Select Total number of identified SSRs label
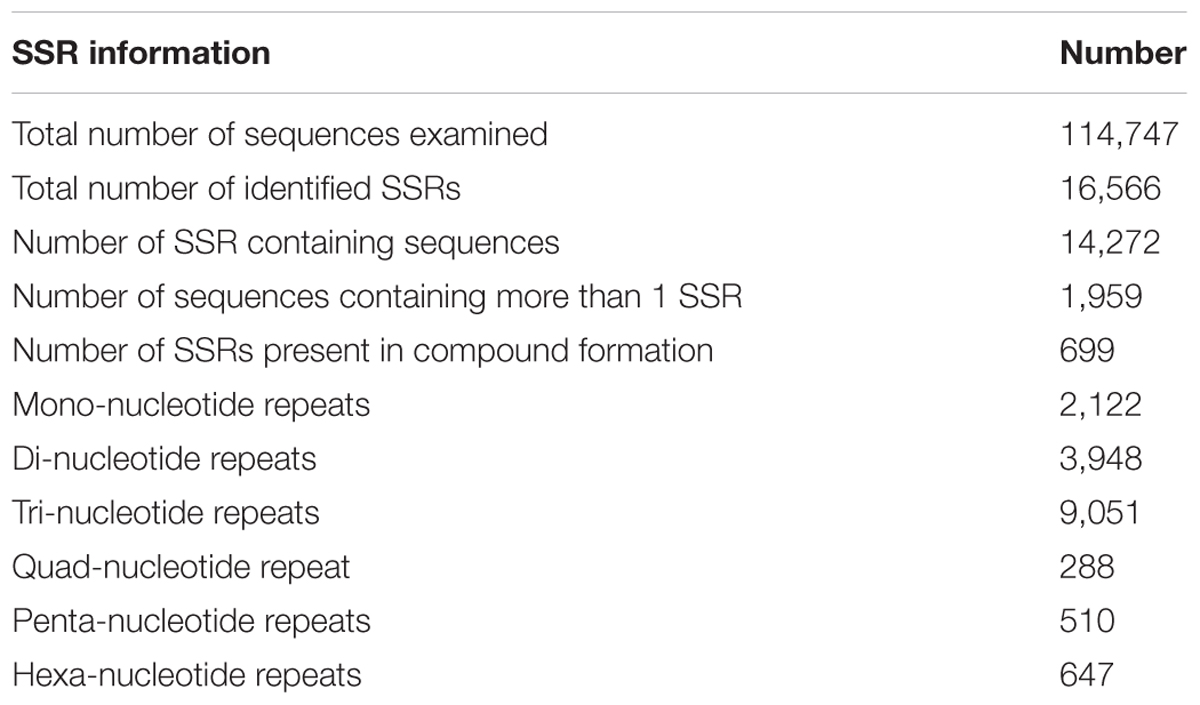The image size is (1200, 705). [x=236, y=188]
